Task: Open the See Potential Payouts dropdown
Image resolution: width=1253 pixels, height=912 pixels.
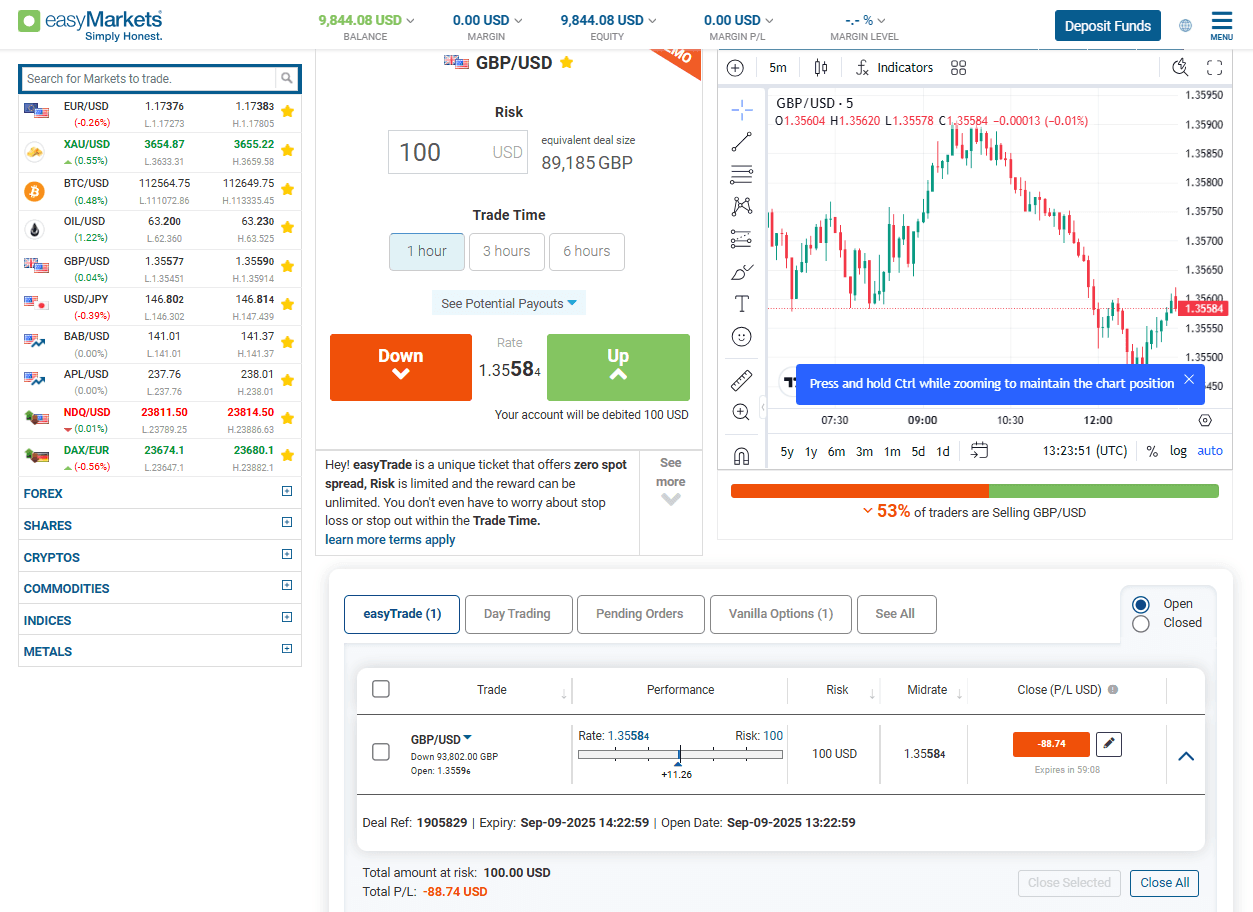Action: (x=509, y=303)
